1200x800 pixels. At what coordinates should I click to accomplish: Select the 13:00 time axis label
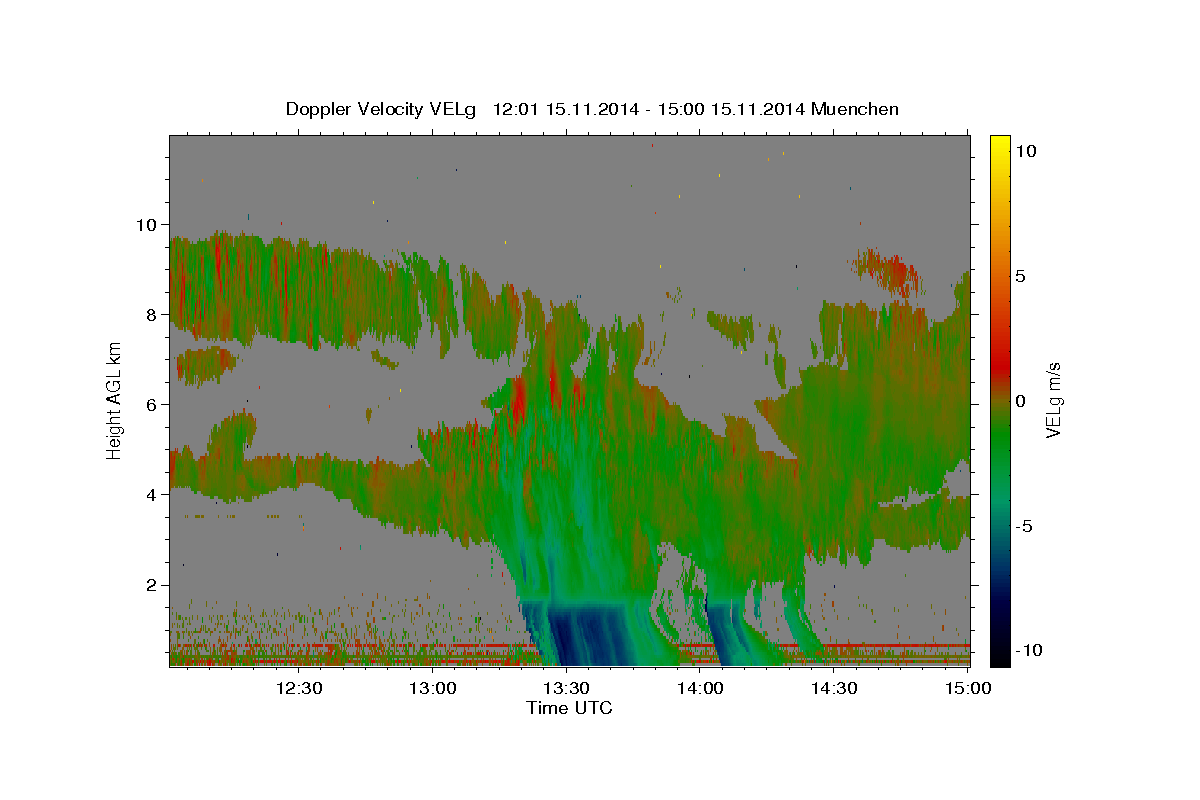point(433,688)
